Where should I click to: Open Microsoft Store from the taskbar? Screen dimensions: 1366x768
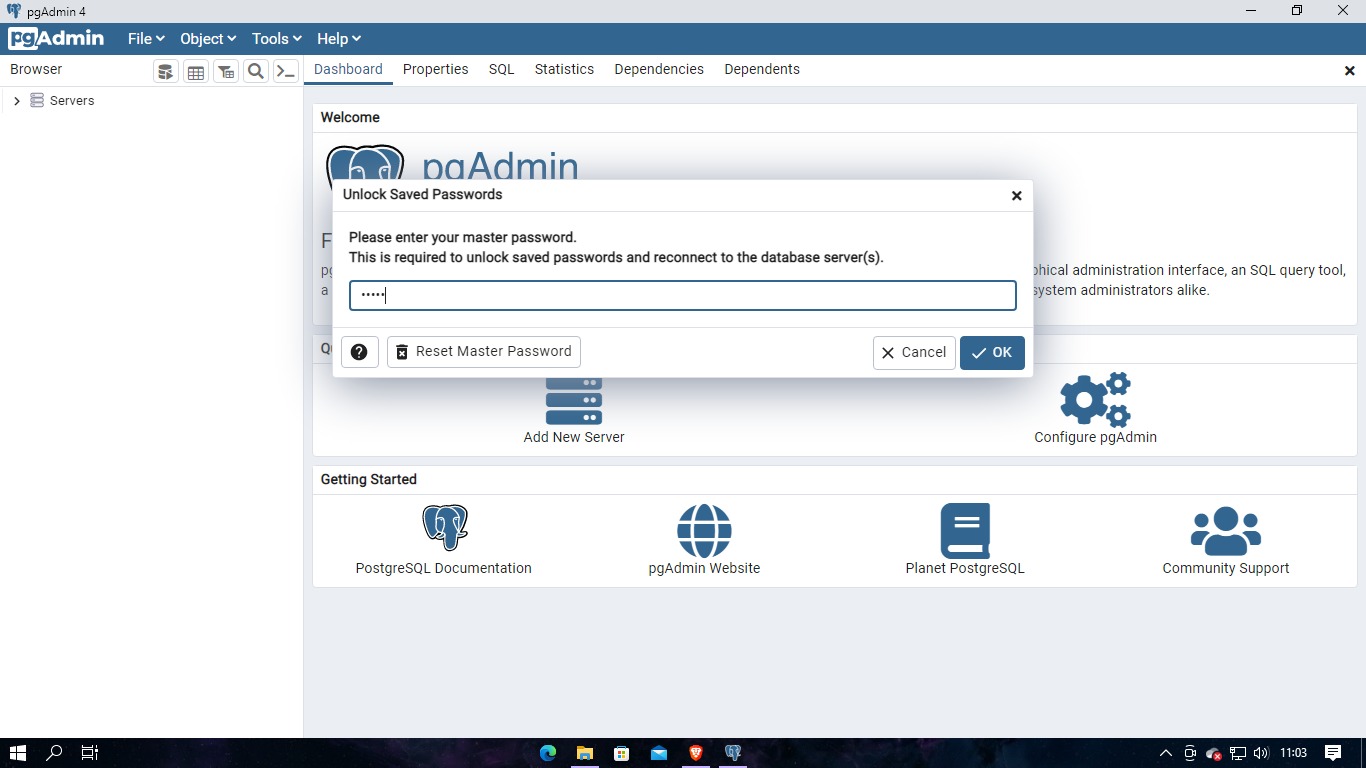pos(622,753)
